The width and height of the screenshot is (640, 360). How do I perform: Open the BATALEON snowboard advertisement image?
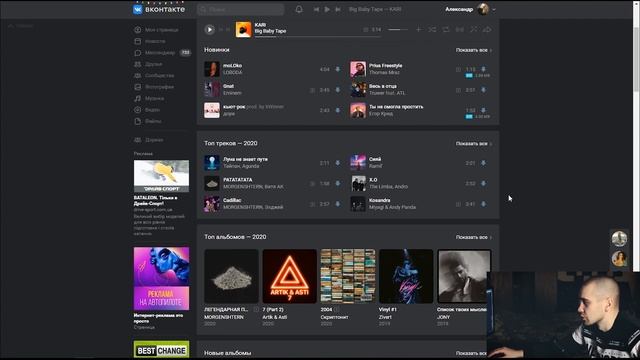[x=161, y=176]
